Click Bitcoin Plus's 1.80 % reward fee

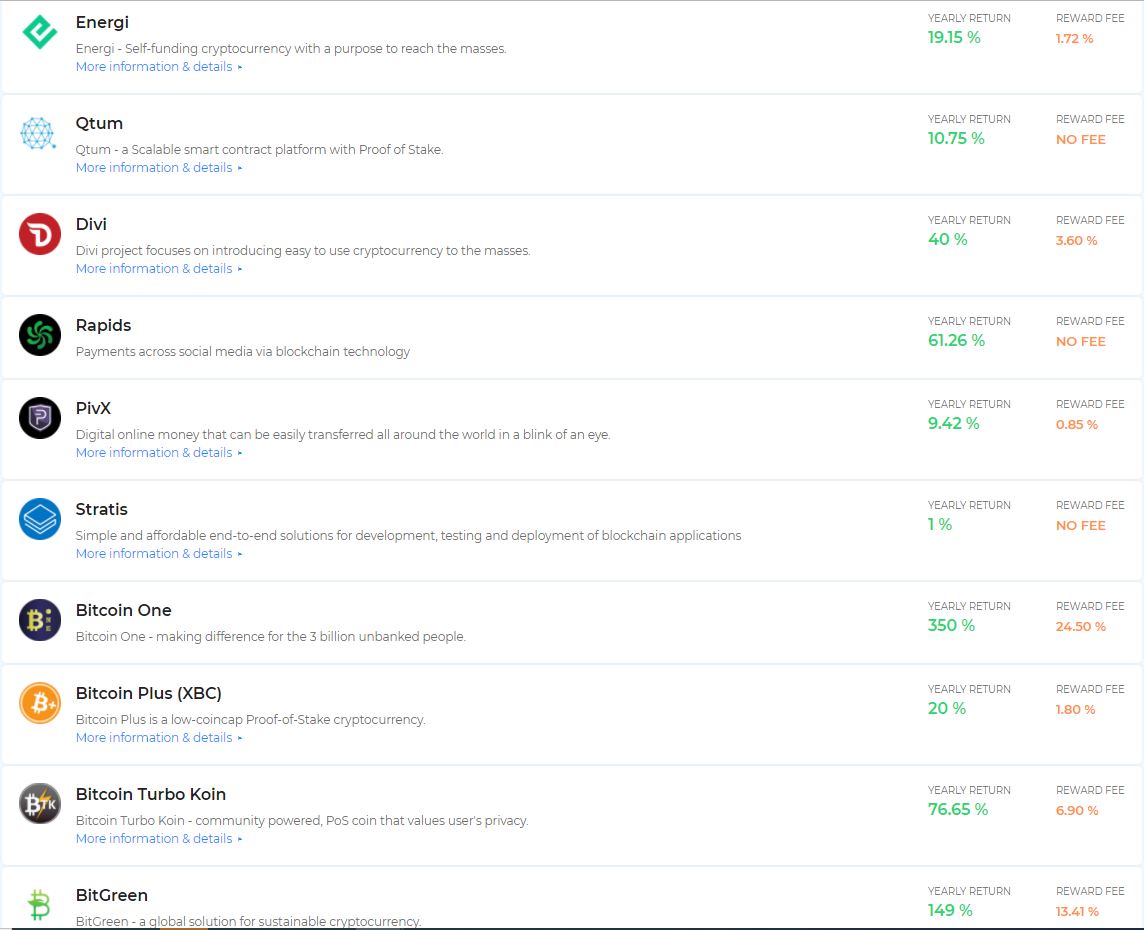(1075, 710)
